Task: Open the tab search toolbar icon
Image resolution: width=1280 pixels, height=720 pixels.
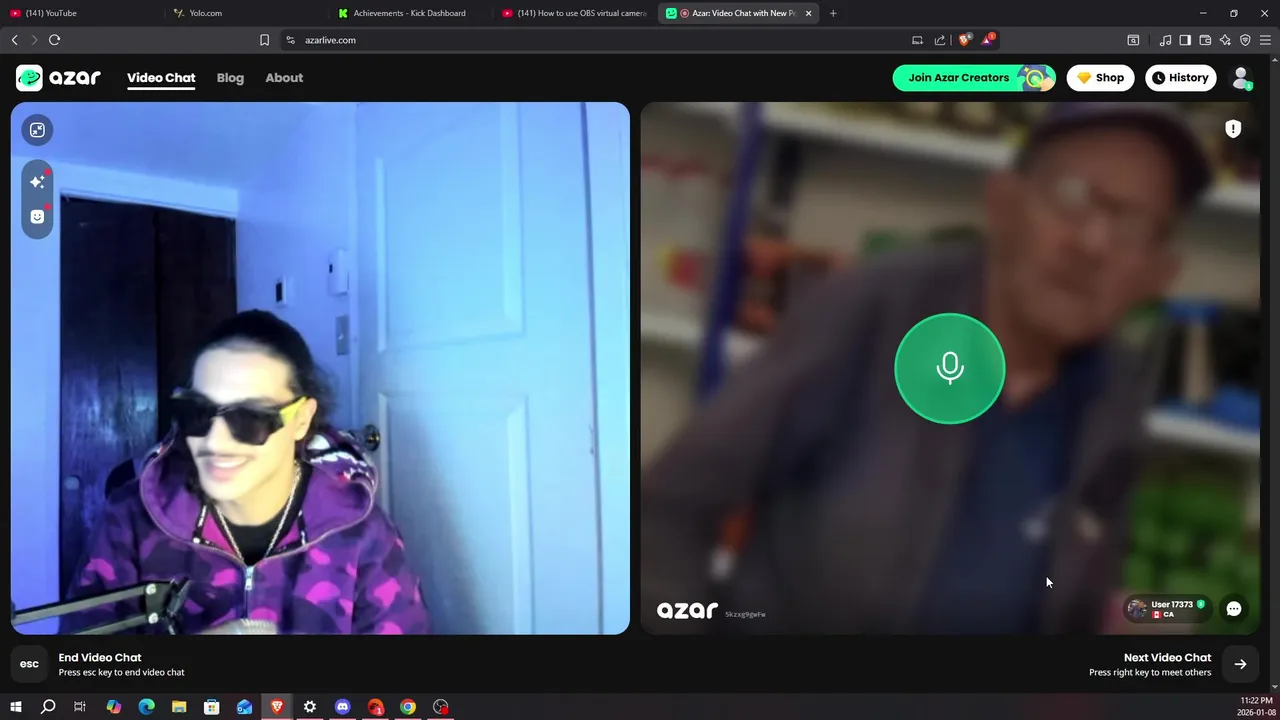Action: click(x=1133, y=40)
